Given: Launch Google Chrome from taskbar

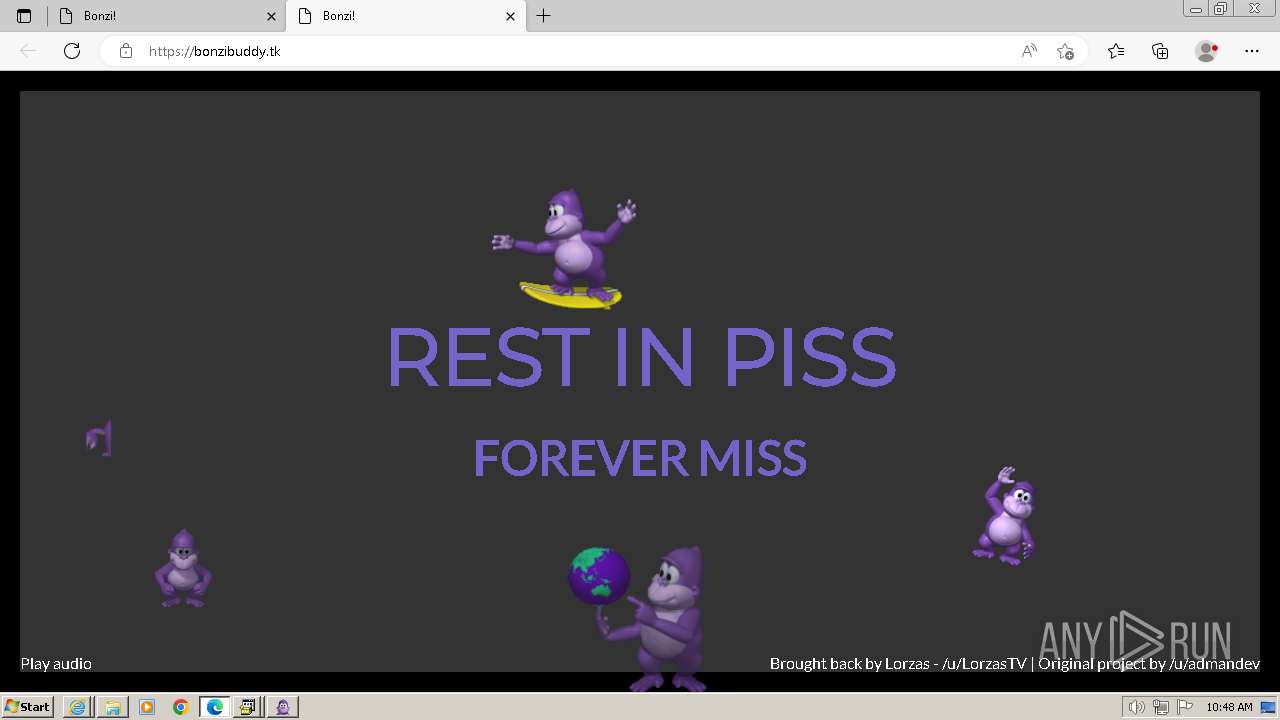Looking at the screenshot, I should click(181, 707).
